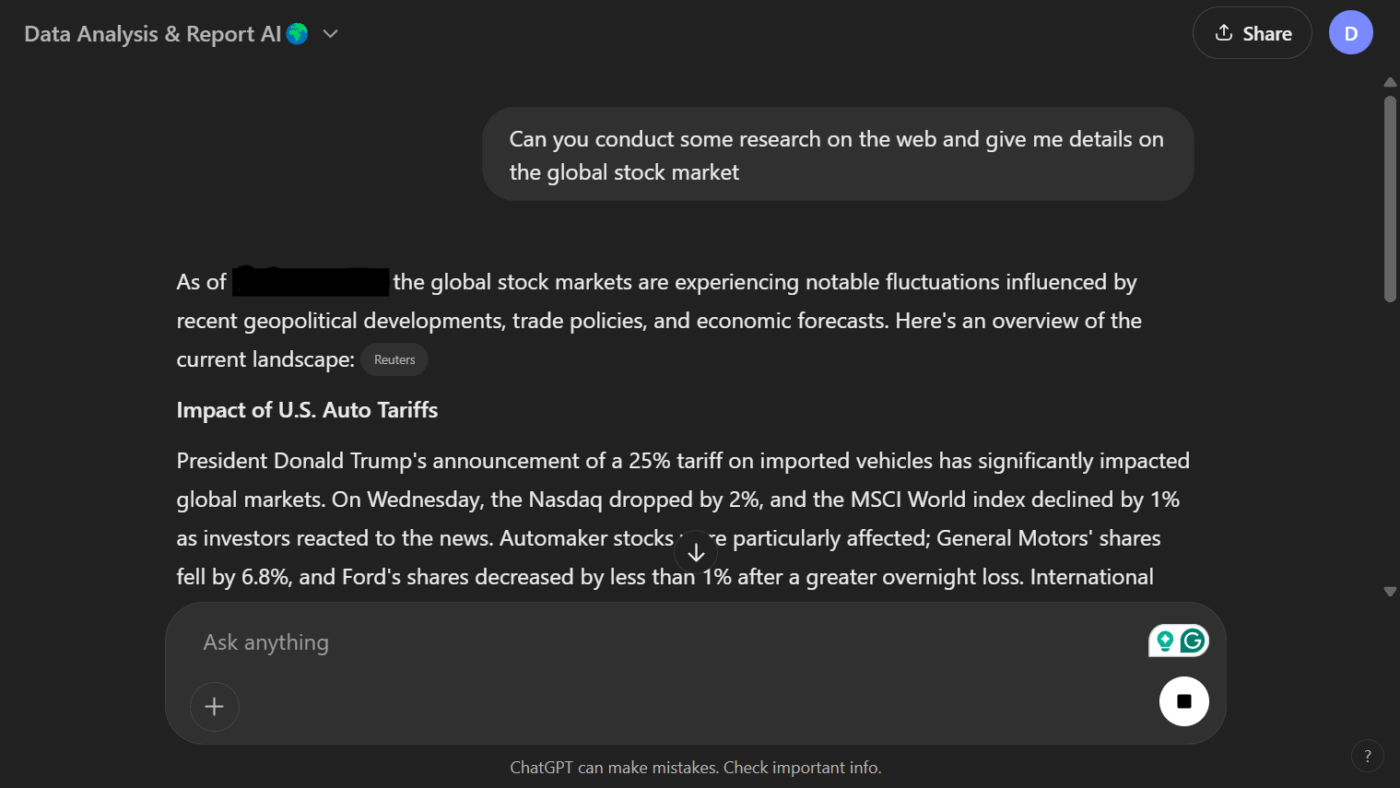
Task: Click the globe emoji beside the GPT name
Action: point(297,34)
